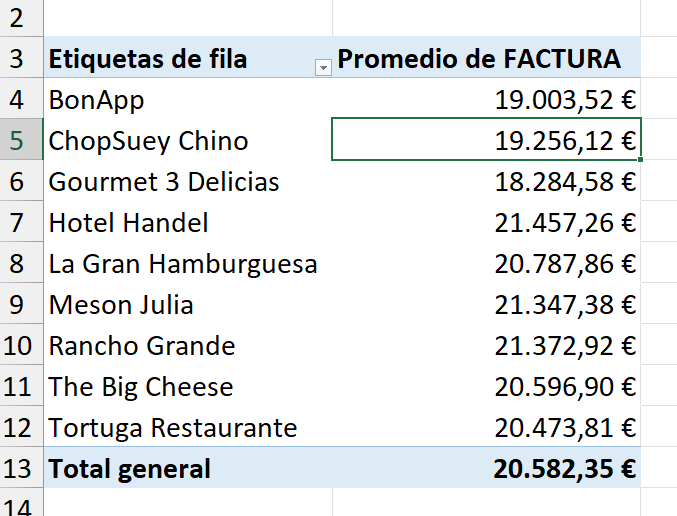Click the value 19.003,52 € cell
Screen dimensions: 677x516
[486, 98]
